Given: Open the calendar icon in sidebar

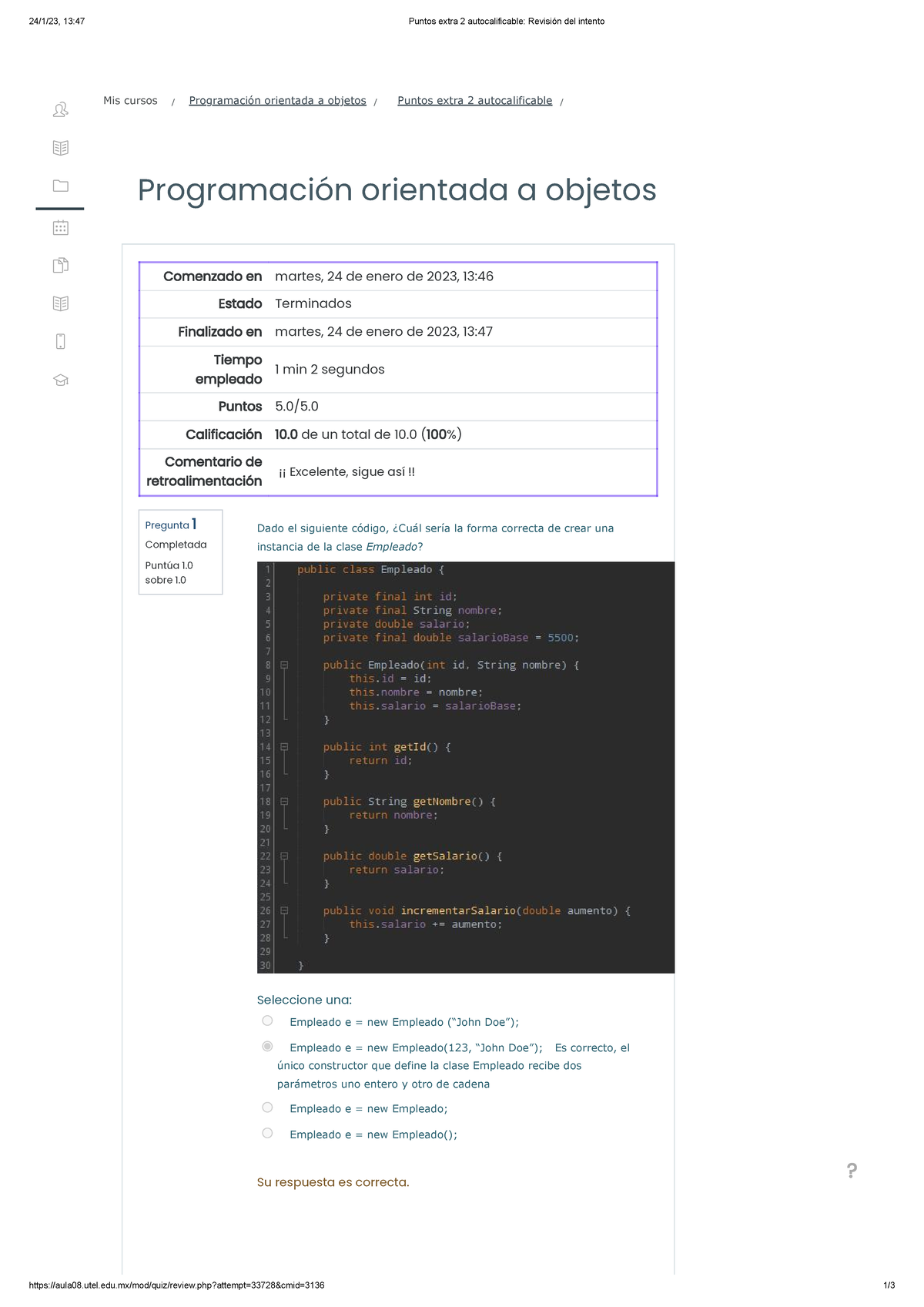Looking at the screenshot, I should coord(60,227).
